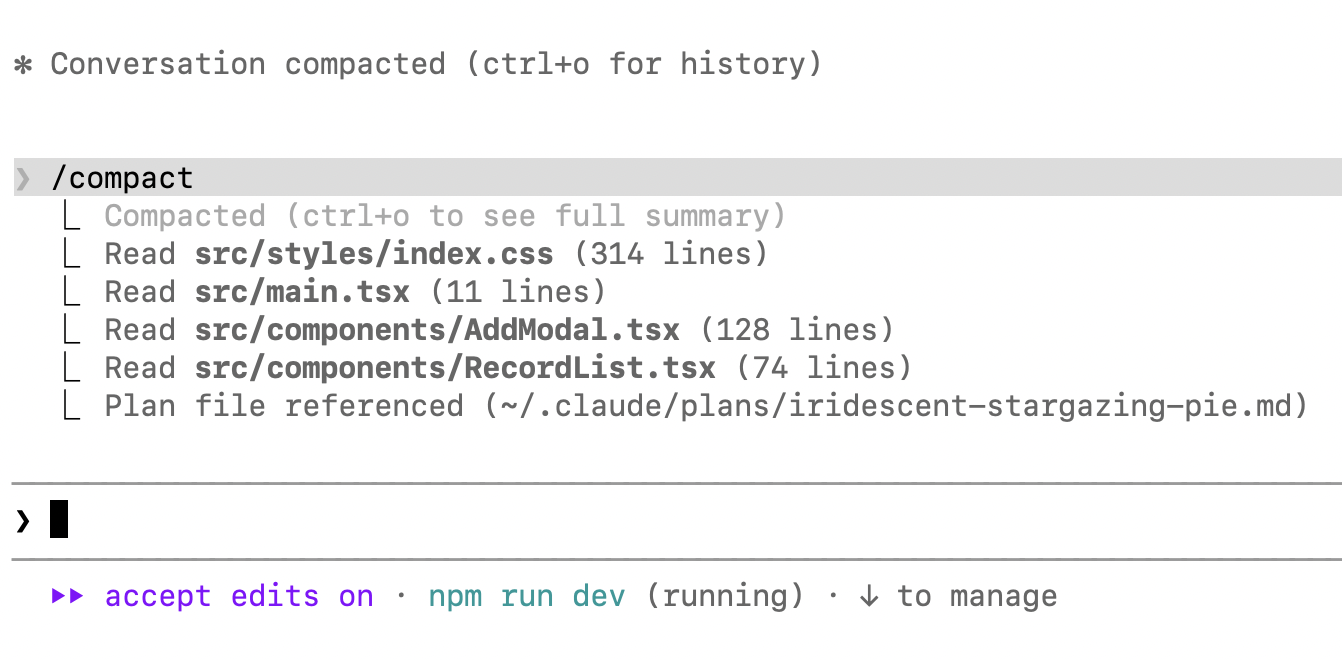Click the input prompt chevron
The height and width of the screenshot is (660, 1342).
(23, 520)
